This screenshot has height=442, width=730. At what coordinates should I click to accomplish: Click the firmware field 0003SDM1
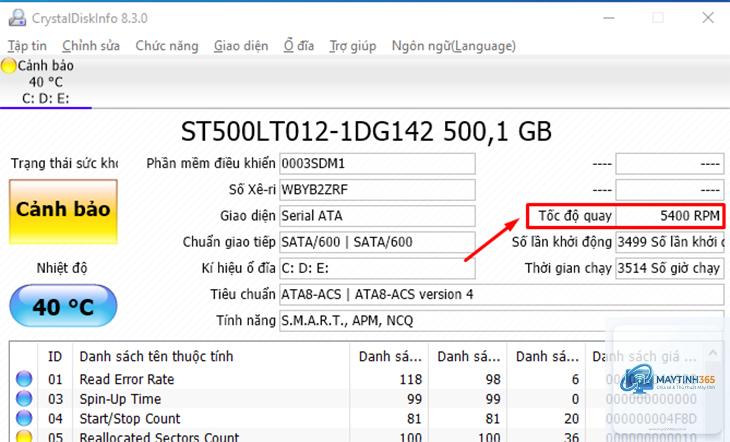(x=377, y=163)
